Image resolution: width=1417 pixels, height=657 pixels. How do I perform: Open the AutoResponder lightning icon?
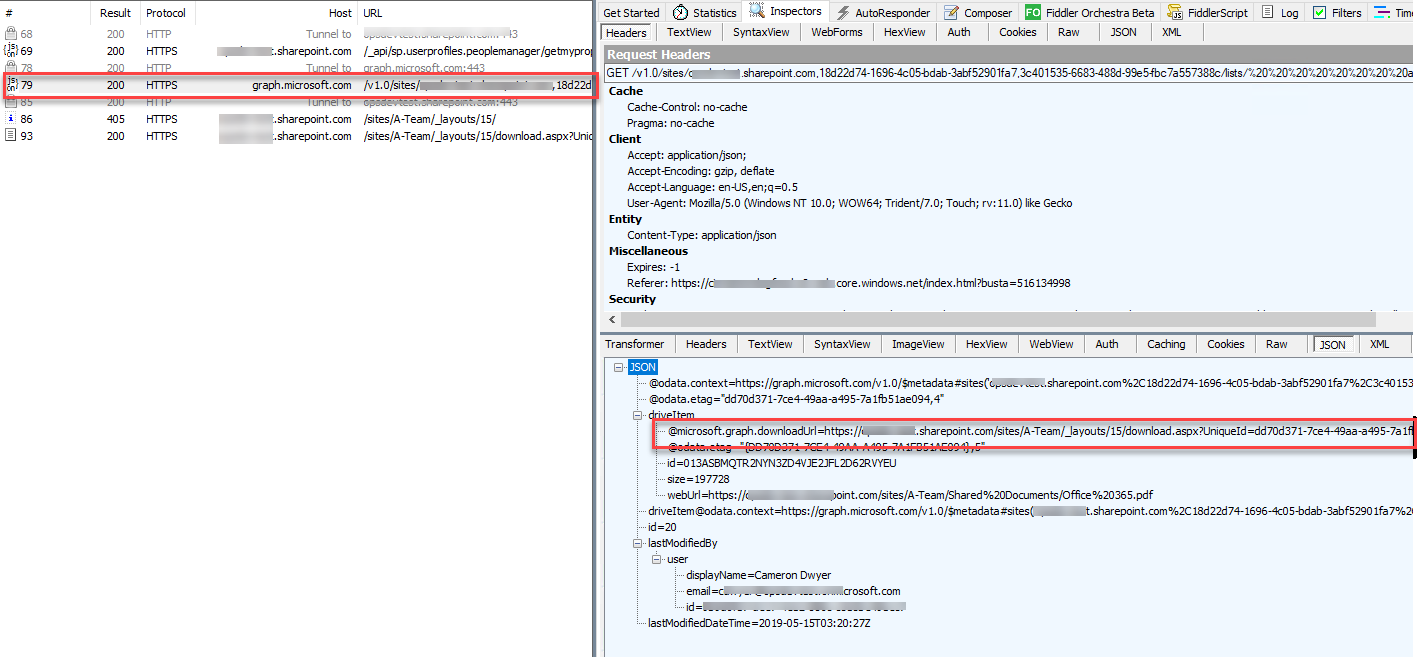841,12
